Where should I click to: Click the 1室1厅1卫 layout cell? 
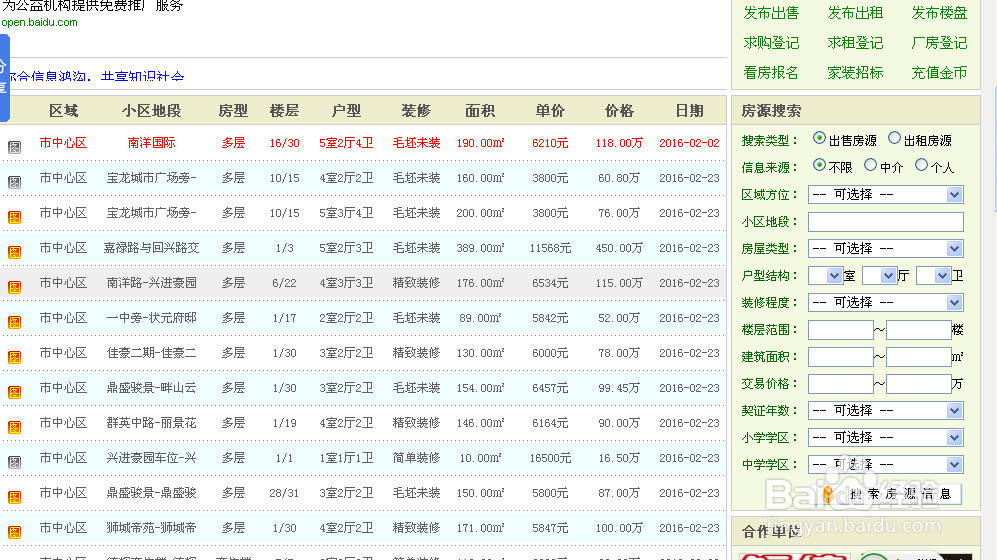(347, 458)
